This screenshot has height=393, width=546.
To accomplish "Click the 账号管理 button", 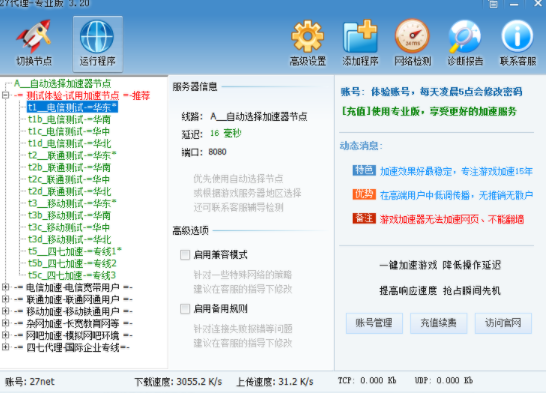I will pyautogui.click(x=374, y=323).
